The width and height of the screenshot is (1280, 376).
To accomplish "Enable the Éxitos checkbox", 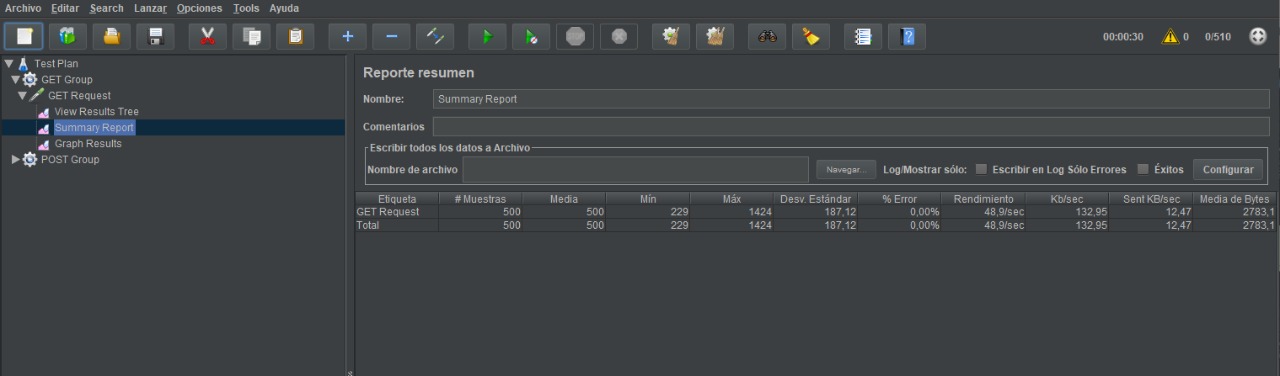I will point(1143,169).
